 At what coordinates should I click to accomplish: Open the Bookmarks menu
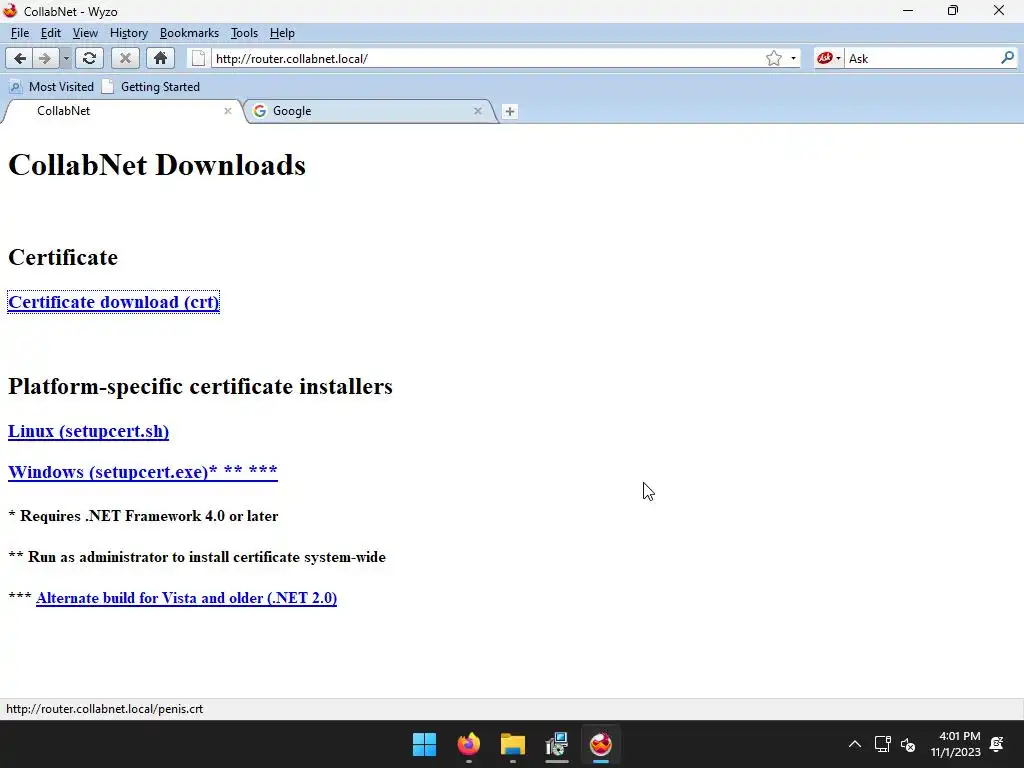click(x=189, y=33)
